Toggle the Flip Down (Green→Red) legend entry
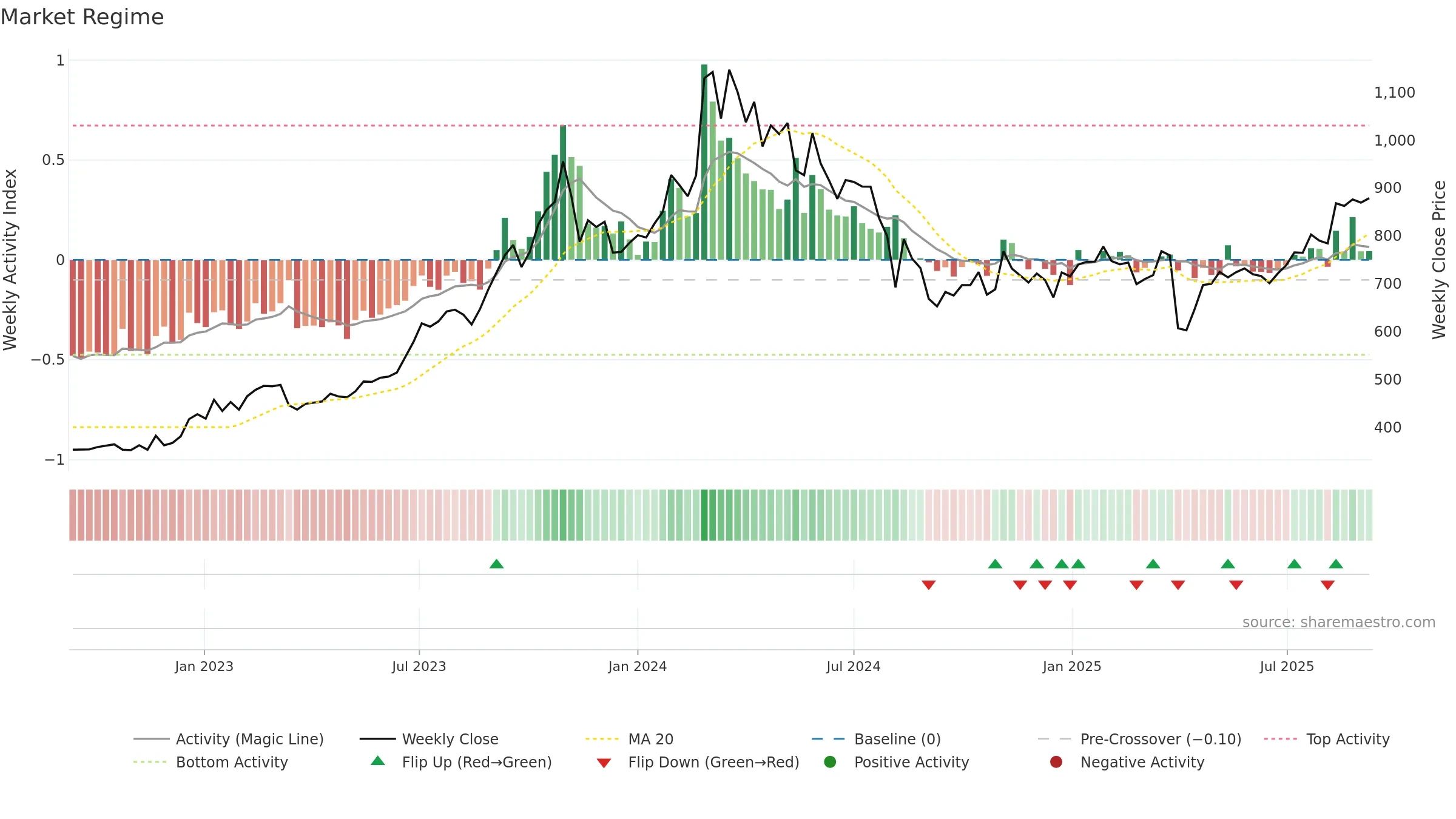Screen dimensions: 1456x819 click(x=698, y=762)
